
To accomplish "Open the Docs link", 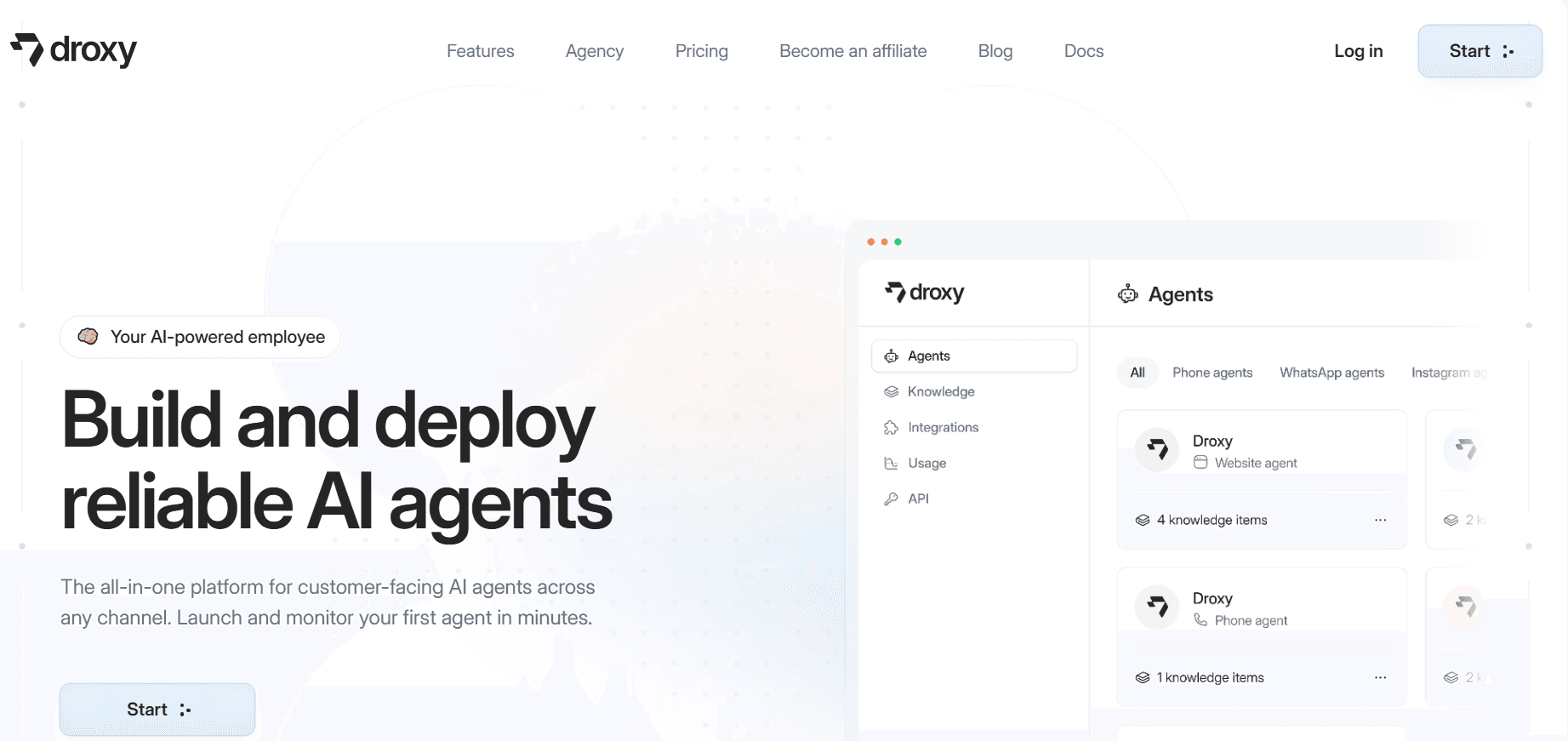I will click(x=1084, y=51).
